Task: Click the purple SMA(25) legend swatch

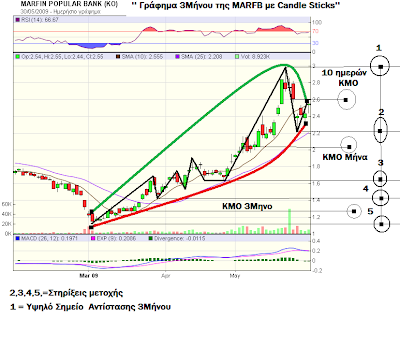Action: (178, 57)
